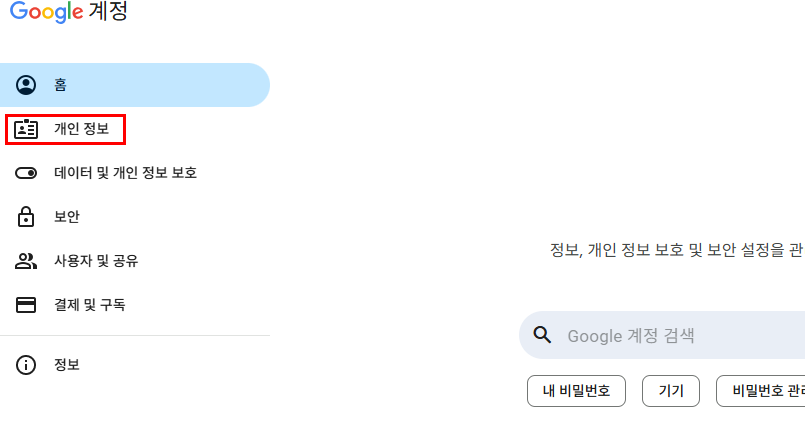
Task: Navigate to 사용자 및 공유 label
Action: coord(96,261)
